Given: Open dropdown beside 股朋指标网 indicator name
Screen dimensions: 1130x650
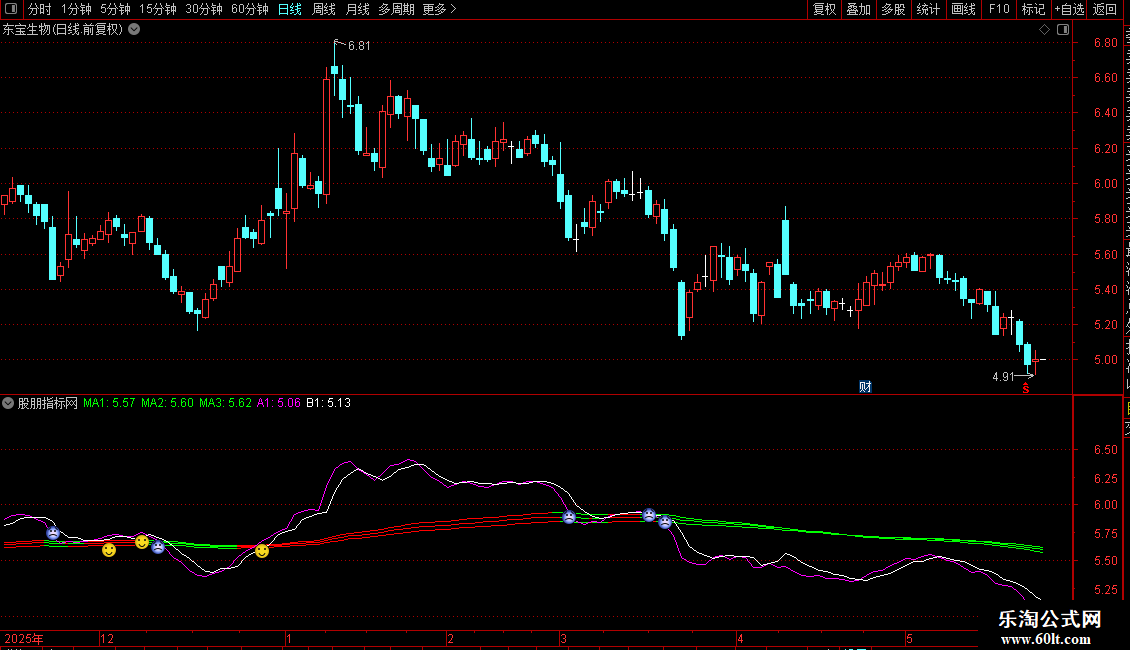Looking at the screenshot, I should pos(8,403).
